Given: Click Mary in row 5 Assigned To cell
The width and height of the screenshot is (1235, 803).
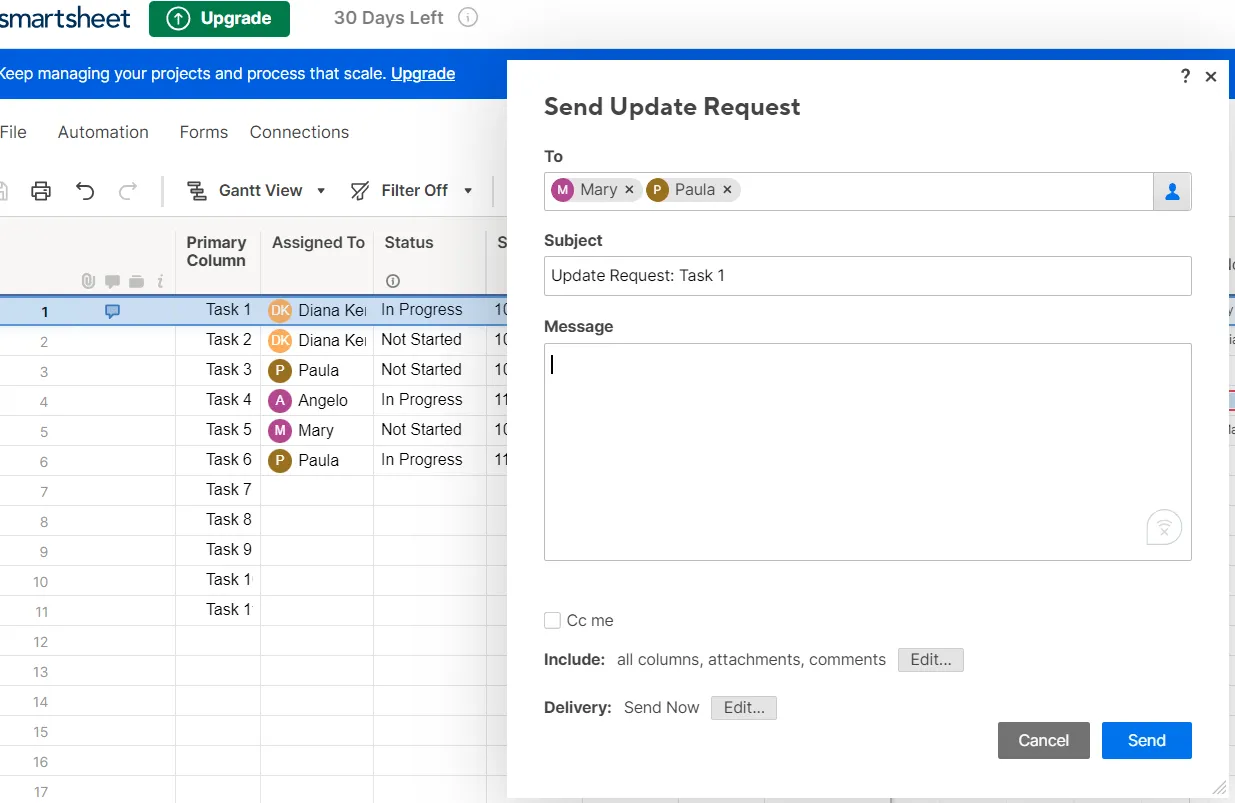Looking at the screenshot, I should pyautogui.click(x=317, y=430).
